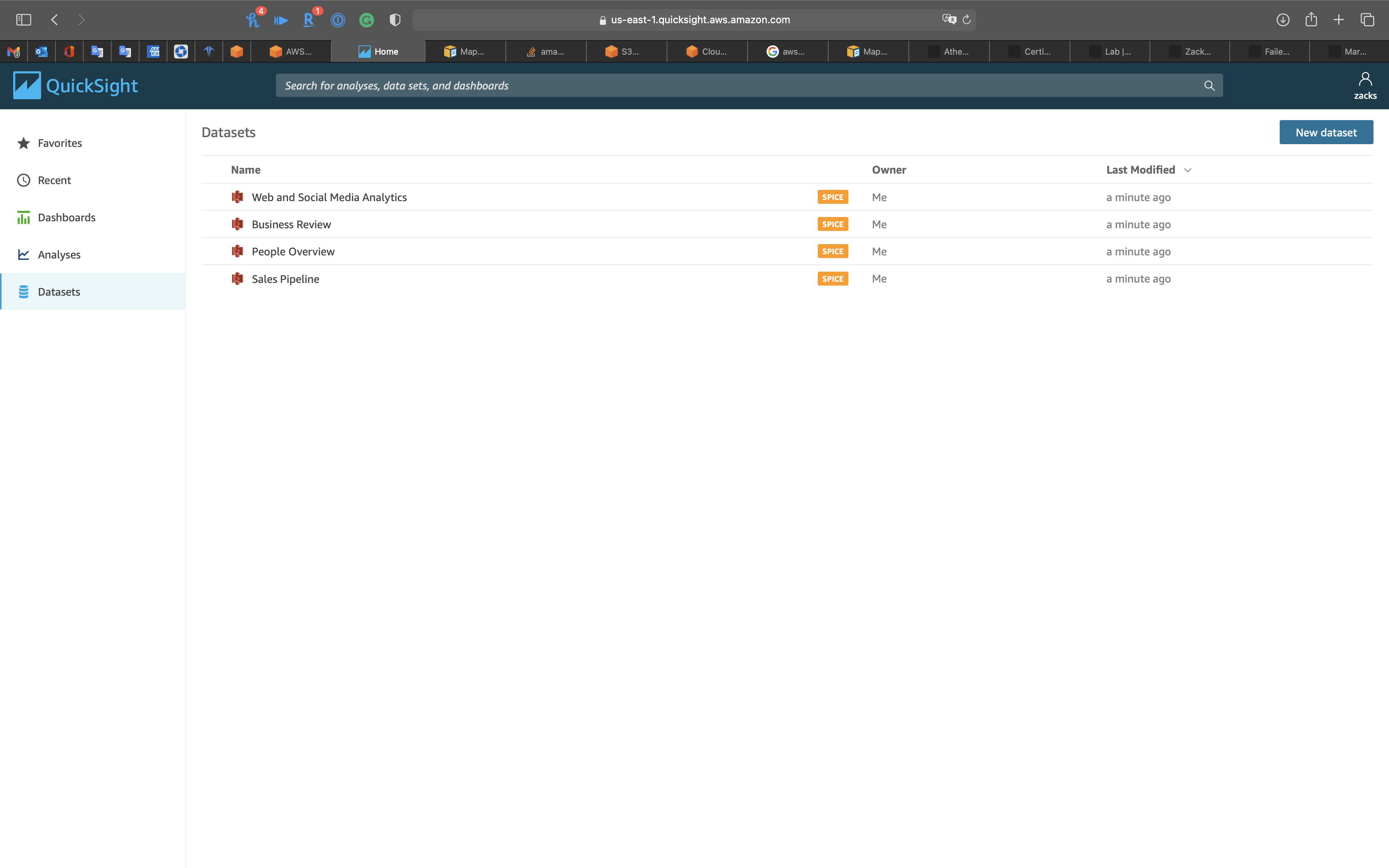1389x868 pixels.
Task: Click the New dataset button
Action: tap(1325, 133)
